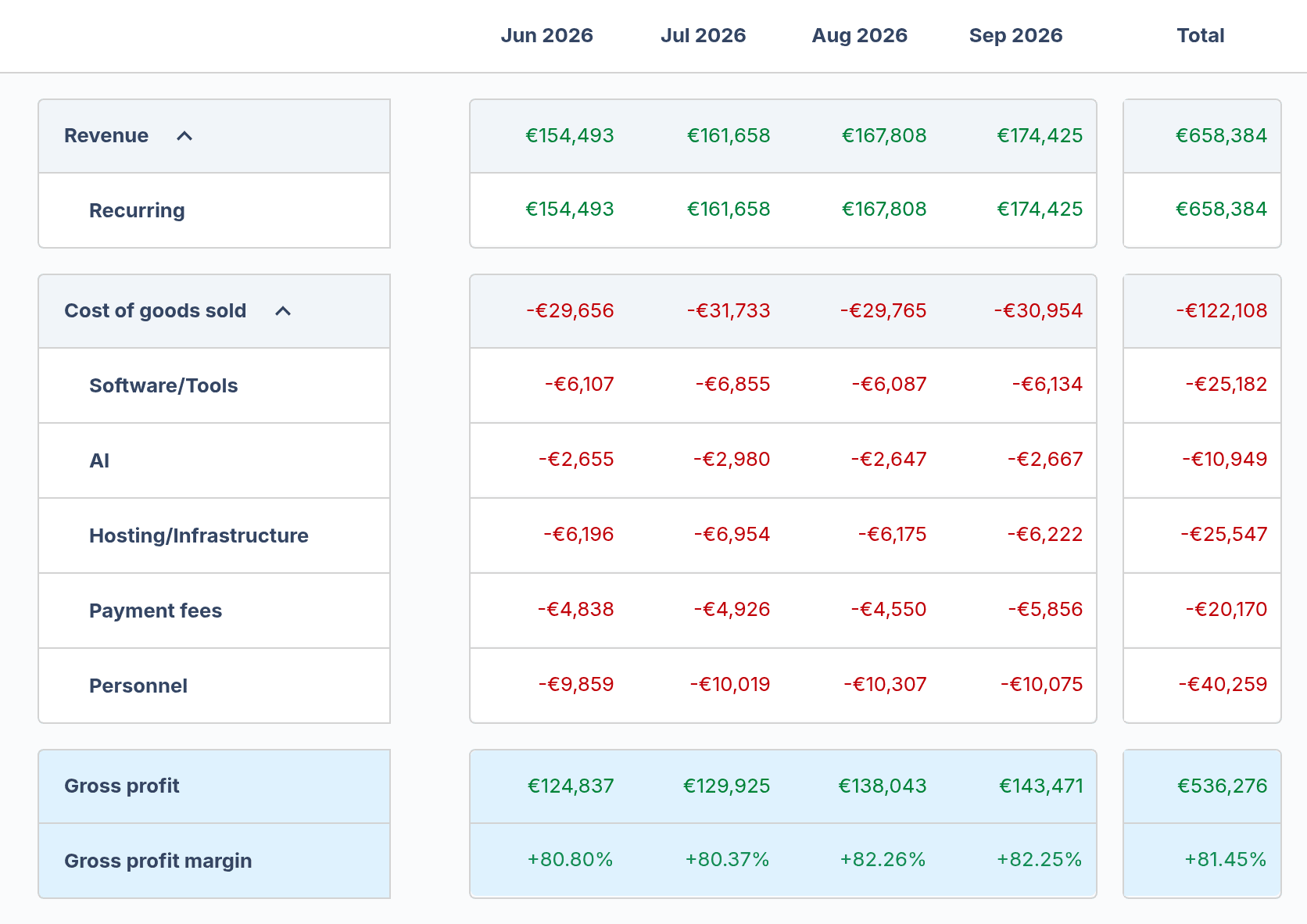Click Payment fees value -€4,550
Screen dimensions: 1307x924
[889, 609]
